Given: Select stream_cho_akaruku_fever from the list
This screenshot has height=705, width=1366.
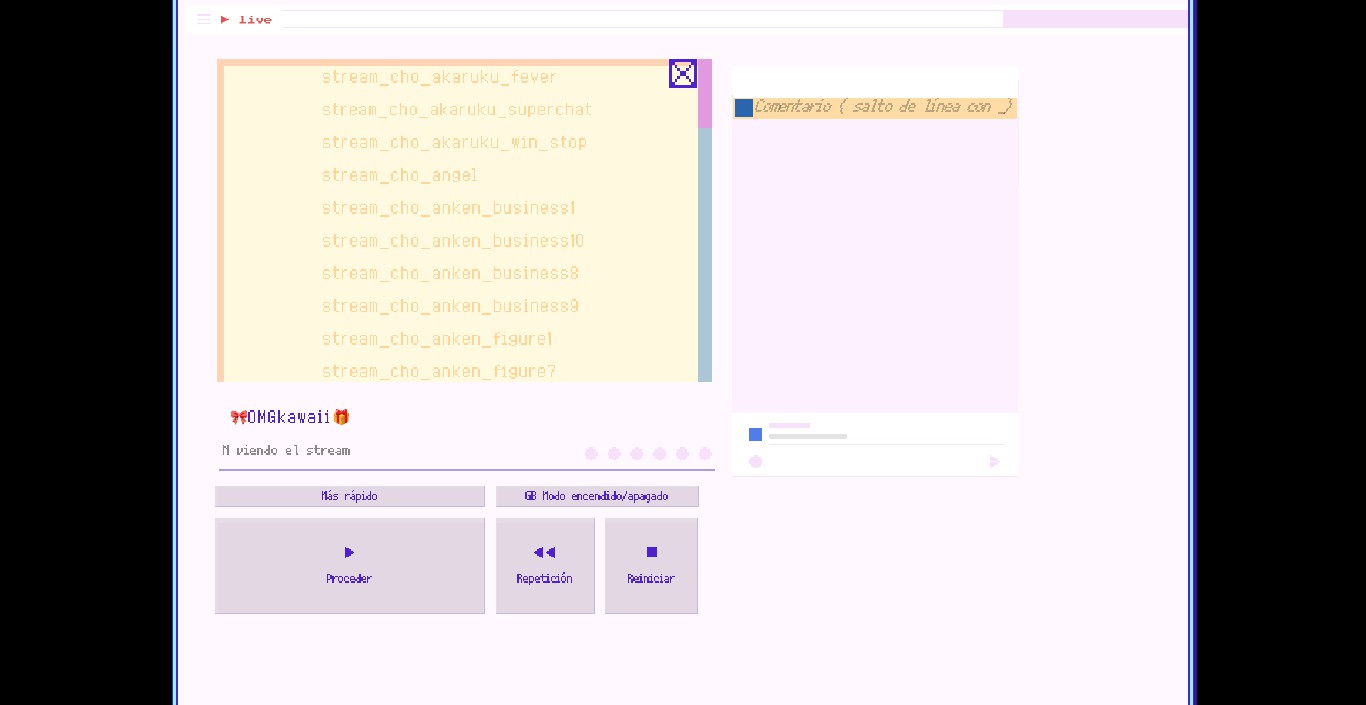Looking at the screenshot, I should [x=439, y=77].
